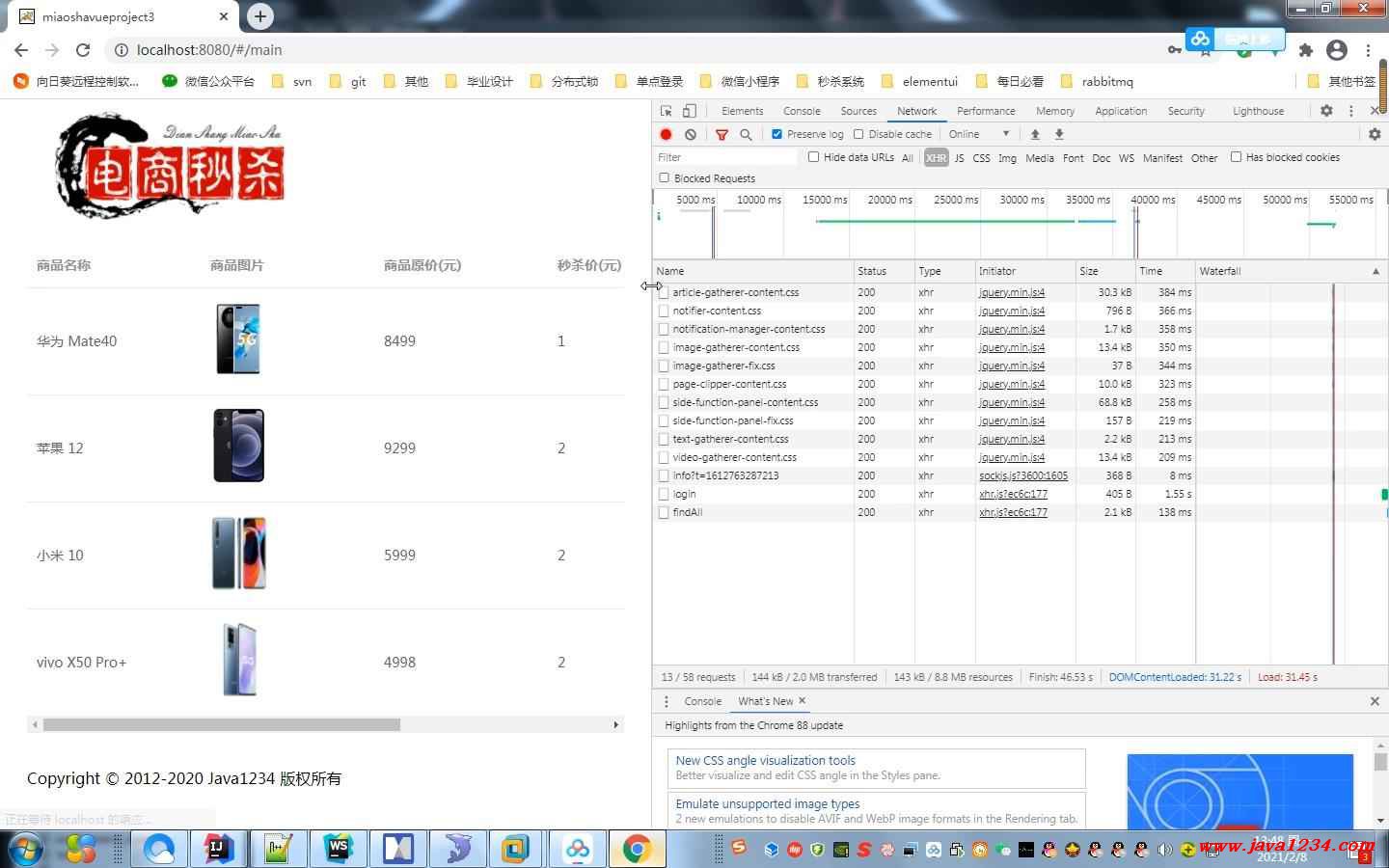The height and width of the screenshot is (868, 1389).
Task: Open the rabbitmq bookmark folder
Action: 1097,81
